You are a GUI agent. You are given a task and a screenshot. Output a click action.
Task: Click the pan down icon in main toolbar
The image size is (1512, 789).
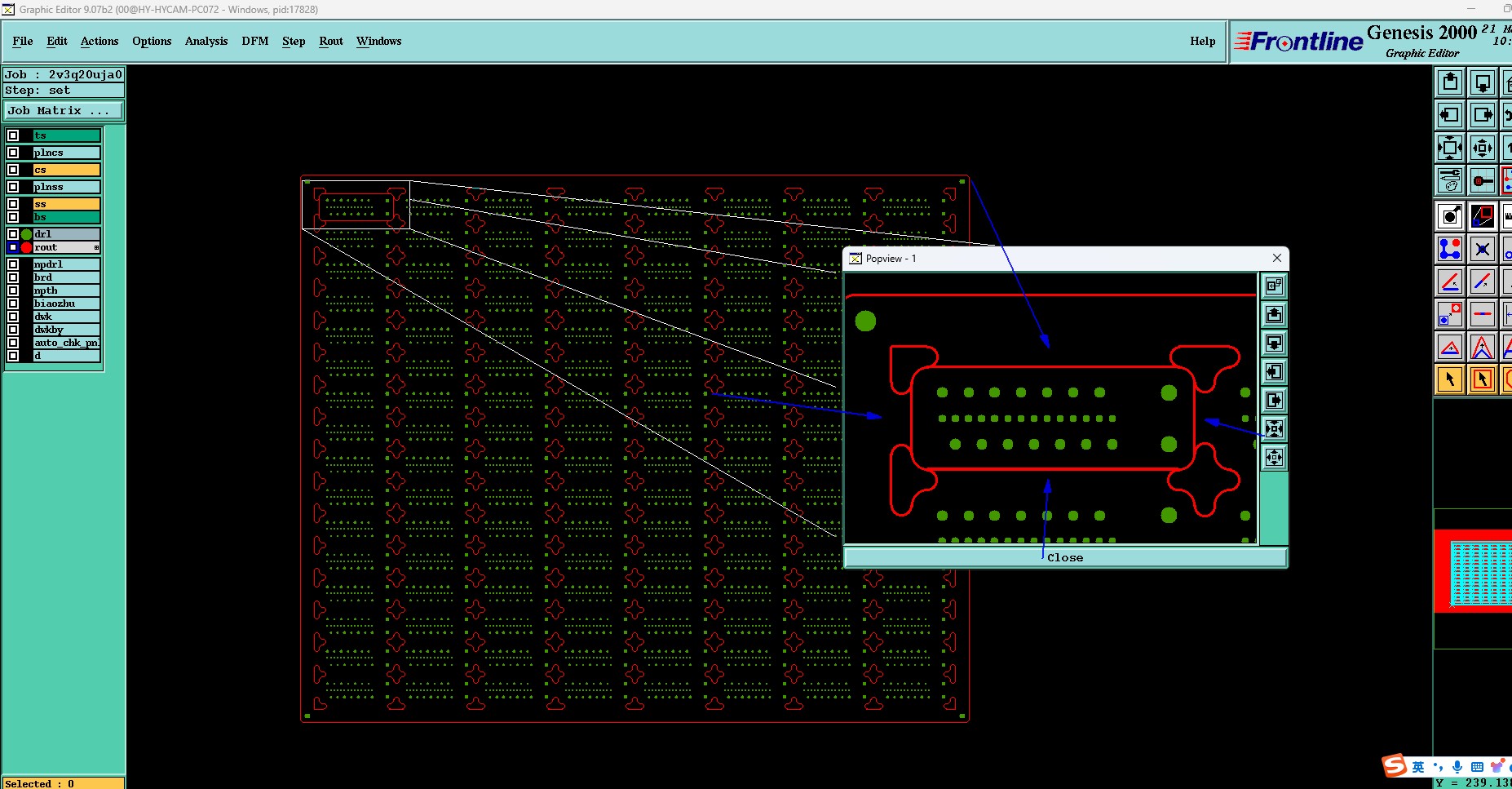1483,82
